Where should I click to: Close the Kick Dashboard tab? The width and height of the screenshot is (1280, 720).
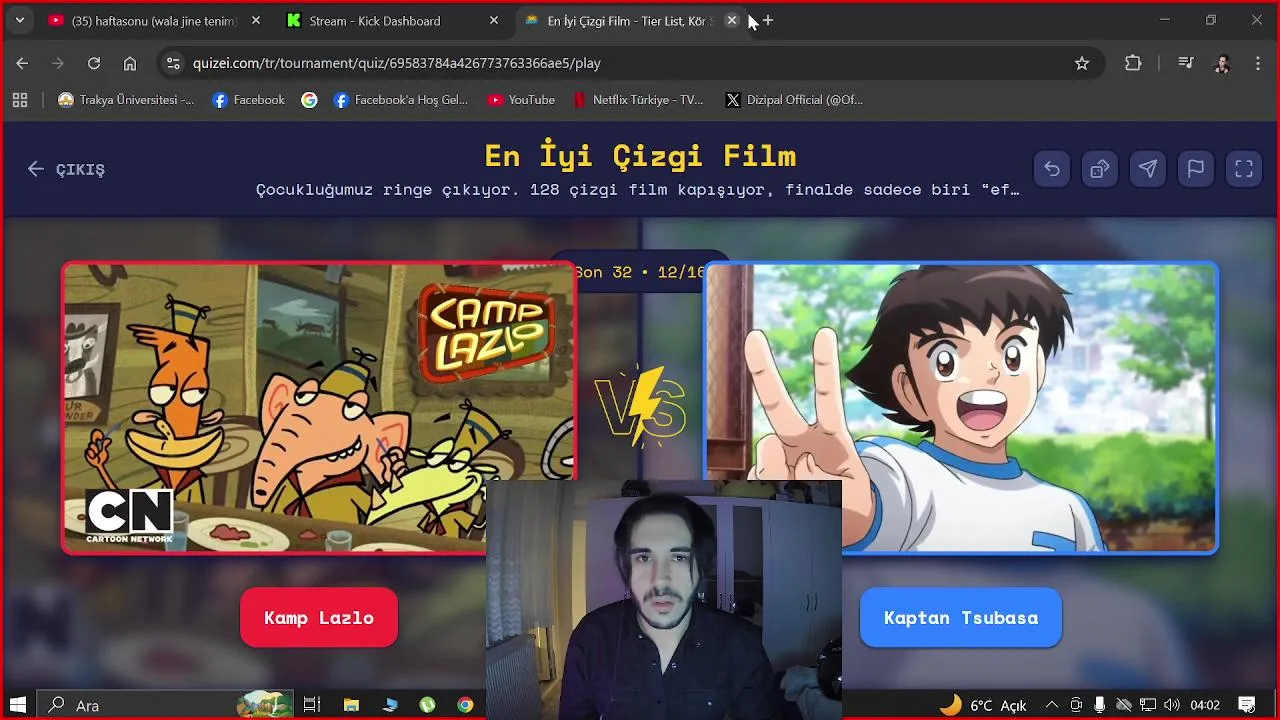tap(494, 20)
